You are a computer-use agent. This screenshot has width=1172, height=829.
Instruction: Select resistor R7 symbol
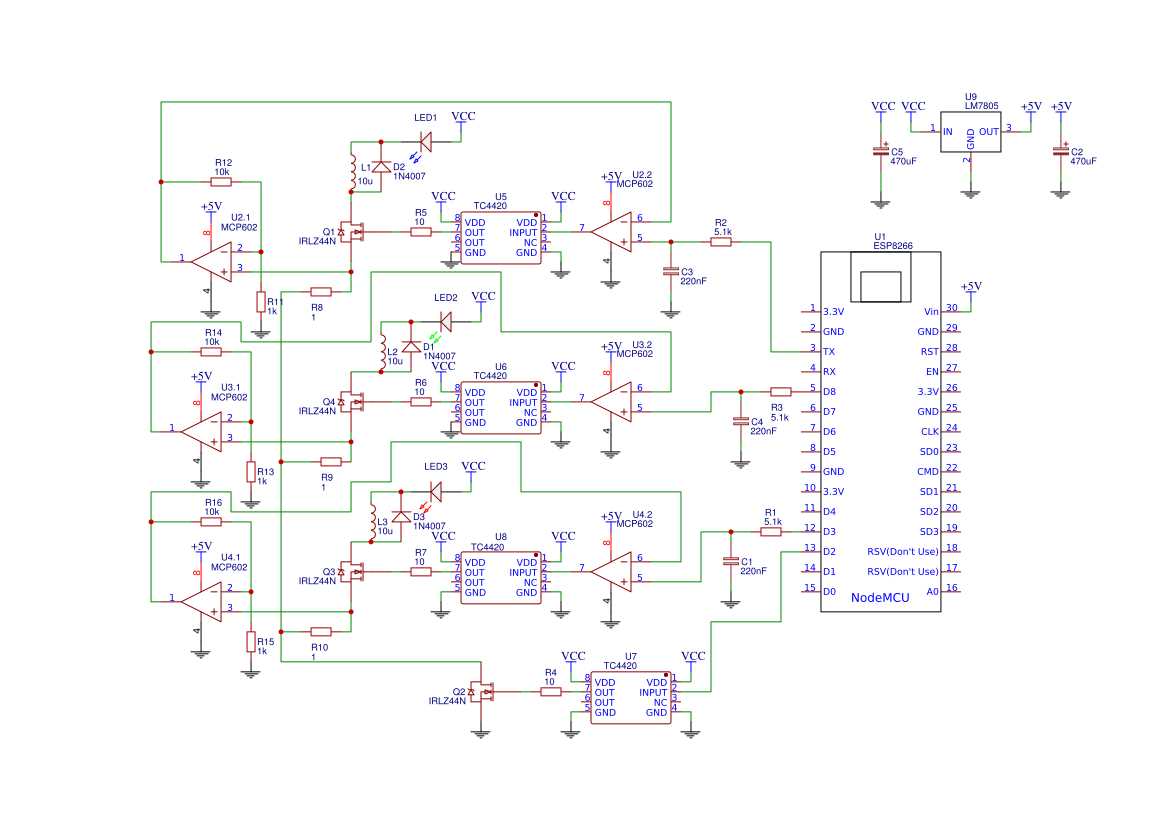point(421,572)
